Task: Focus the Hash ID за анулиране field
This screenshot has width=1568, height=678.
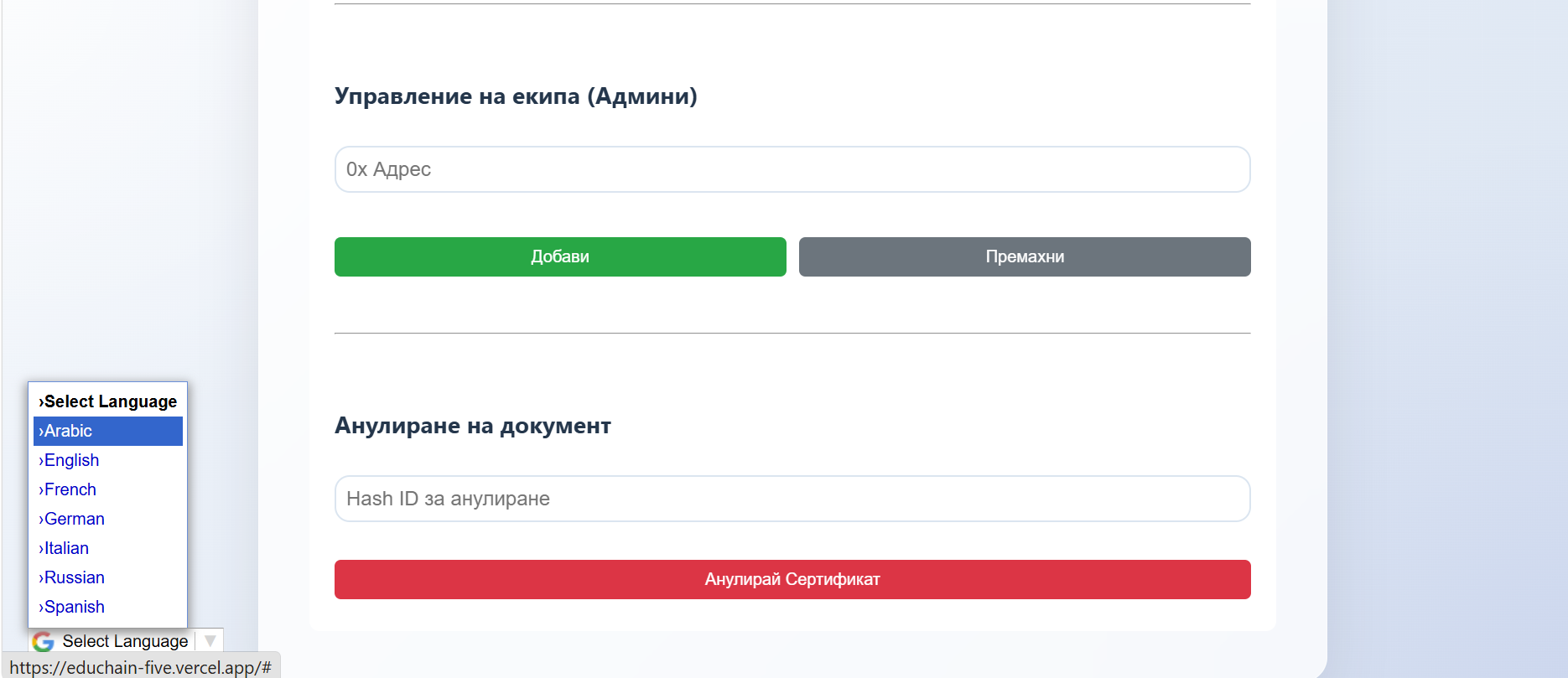Action: (792, 499)
